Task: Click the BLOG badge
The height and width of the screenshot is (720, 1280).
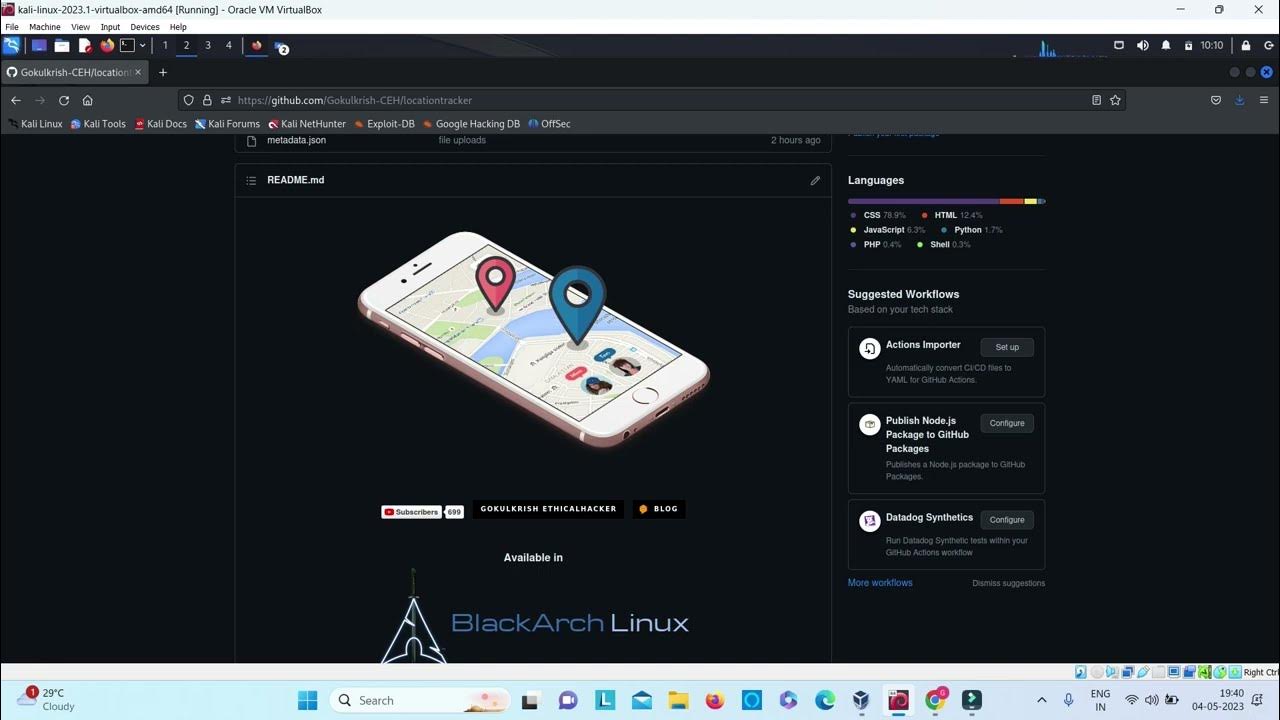Action: point(658,509)
